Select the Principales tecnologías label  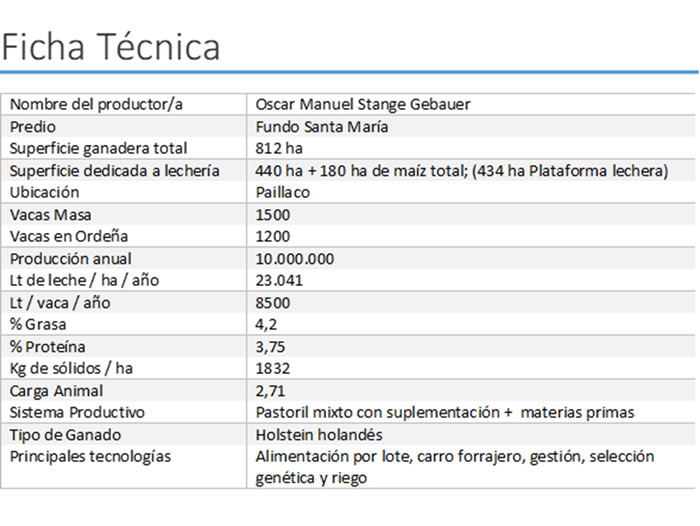90,457
